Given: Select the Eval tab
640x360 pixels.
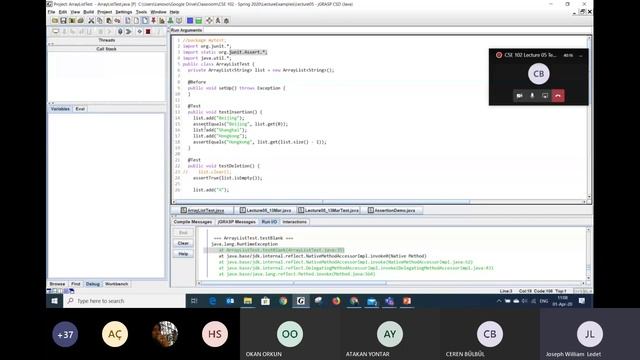Looking at the screenshot, I should [80, 109].
